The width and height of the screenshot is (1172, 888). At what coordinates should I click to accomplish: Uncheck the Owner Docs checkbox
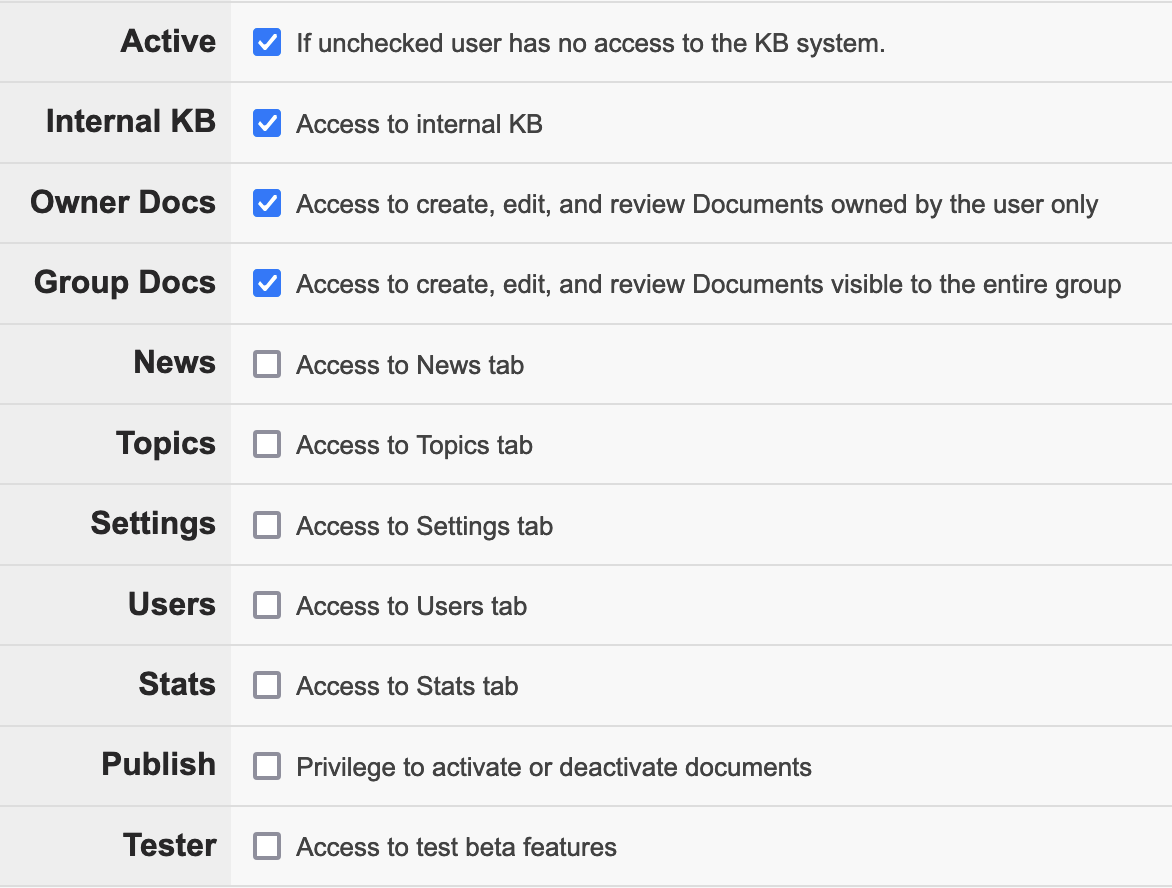coord(267,203)
